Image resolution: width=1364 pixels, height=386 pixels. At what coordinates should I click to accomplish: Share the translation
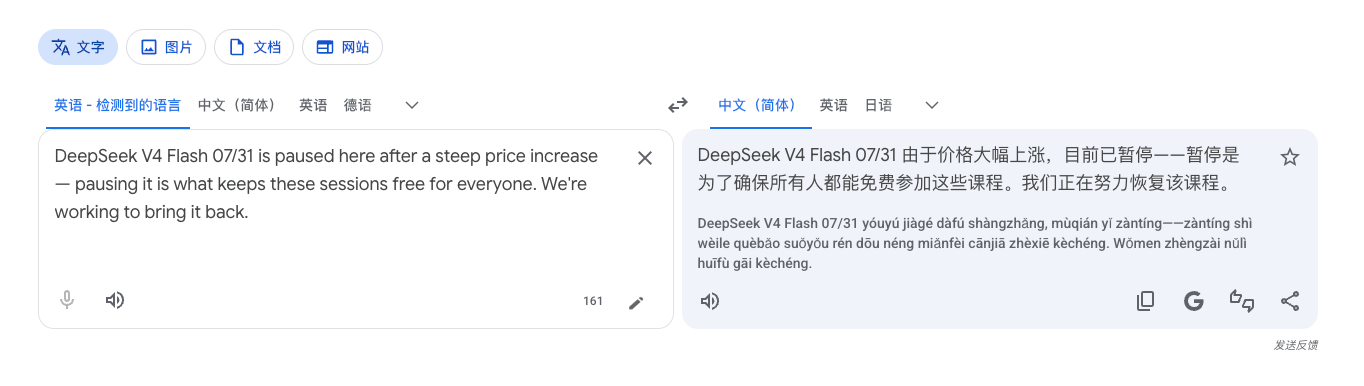(1290, 301)
